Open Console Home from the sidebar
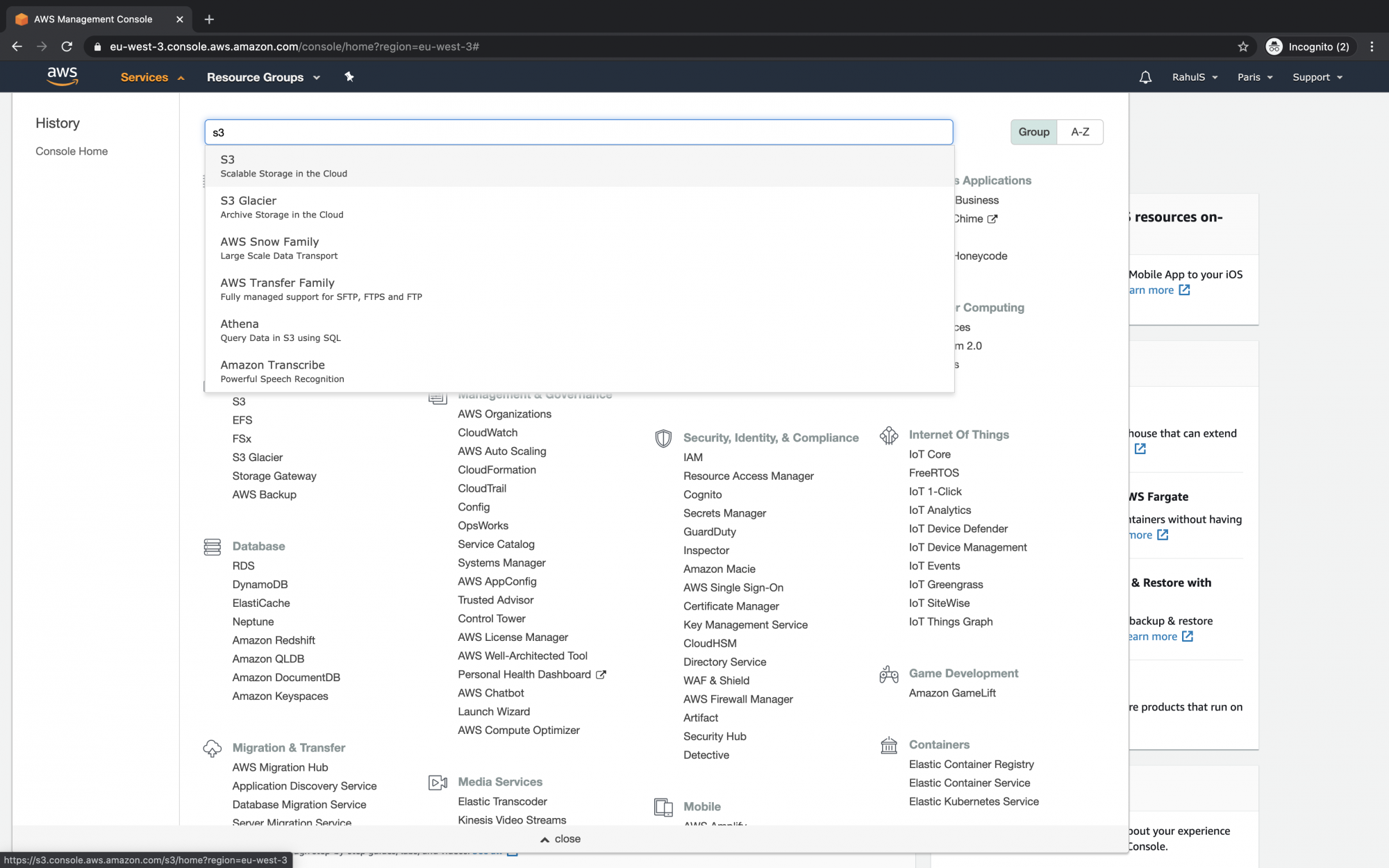The image size is (1389, 868). (72, 151)
